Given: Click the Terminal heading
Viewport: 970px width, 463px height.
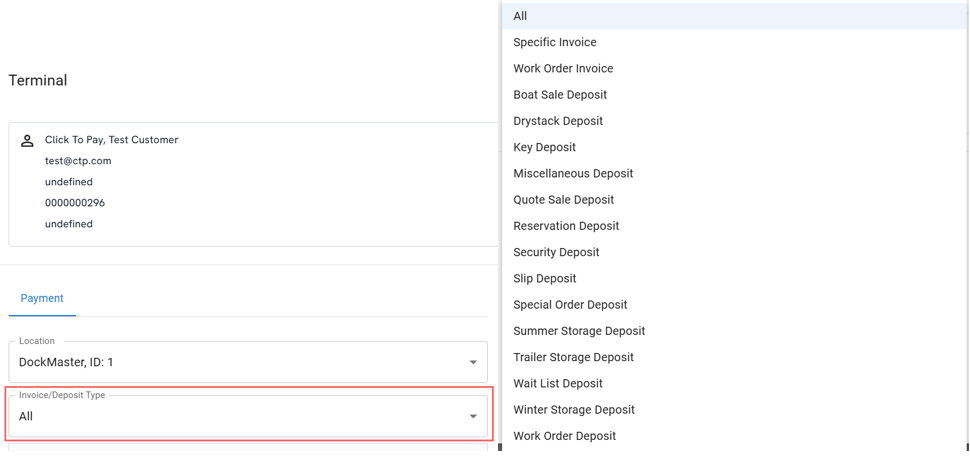Looking at the screenshot, I should (38, 80).
